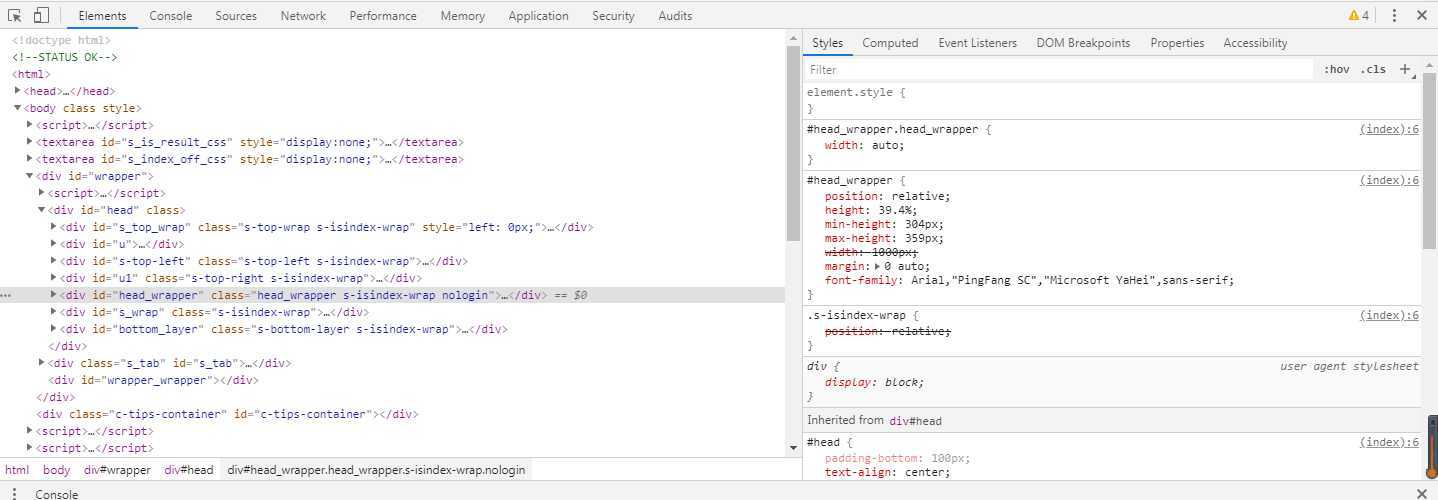Select body in the breadcrumb bar
This screenshot has width=1438, height=500.
(57, 470)
